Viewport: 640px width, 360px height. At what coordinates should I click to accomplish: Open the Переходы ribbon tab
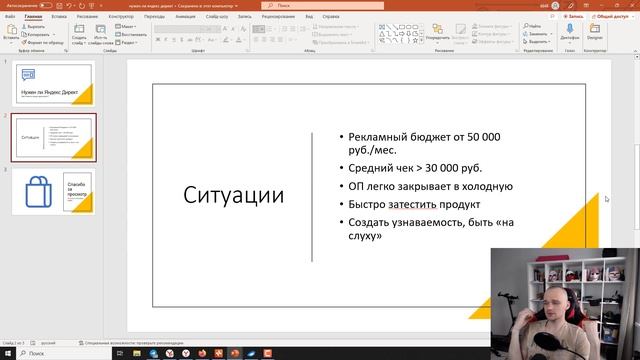point(154,17)
